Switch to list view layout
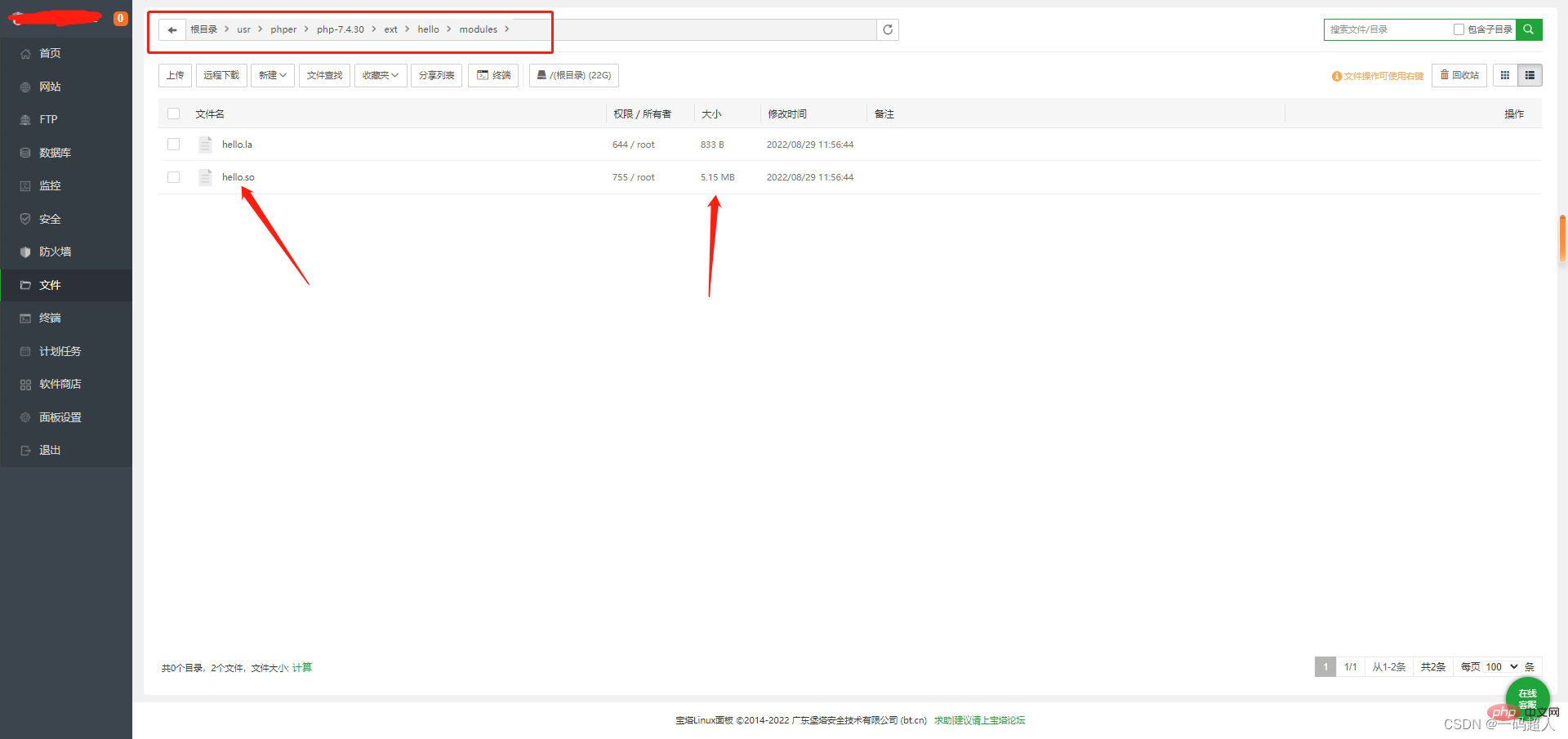The width and height of the screenshot is (1568, 739). coord(1530,75)
